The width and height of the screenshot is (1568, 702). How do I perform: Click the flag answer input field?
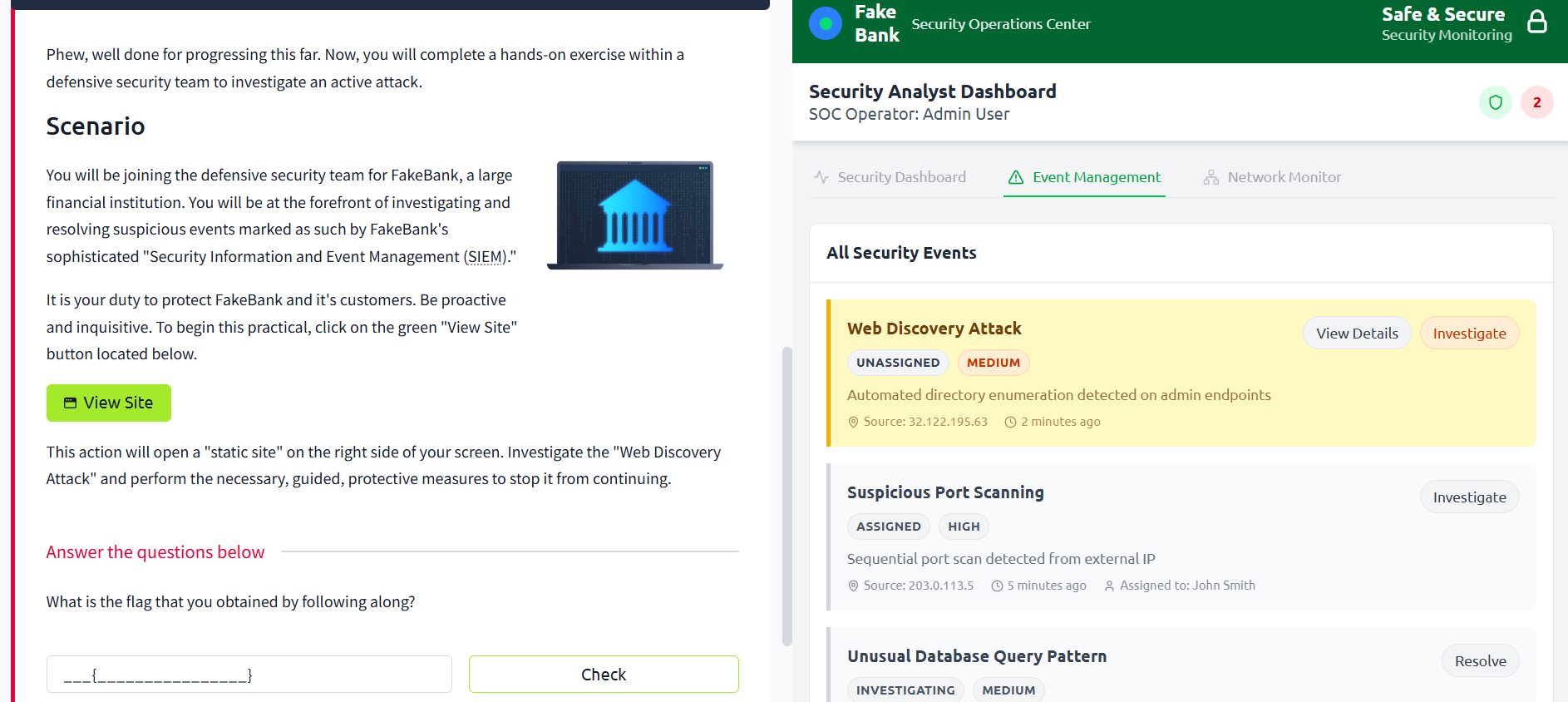click(x=249, y=675)
